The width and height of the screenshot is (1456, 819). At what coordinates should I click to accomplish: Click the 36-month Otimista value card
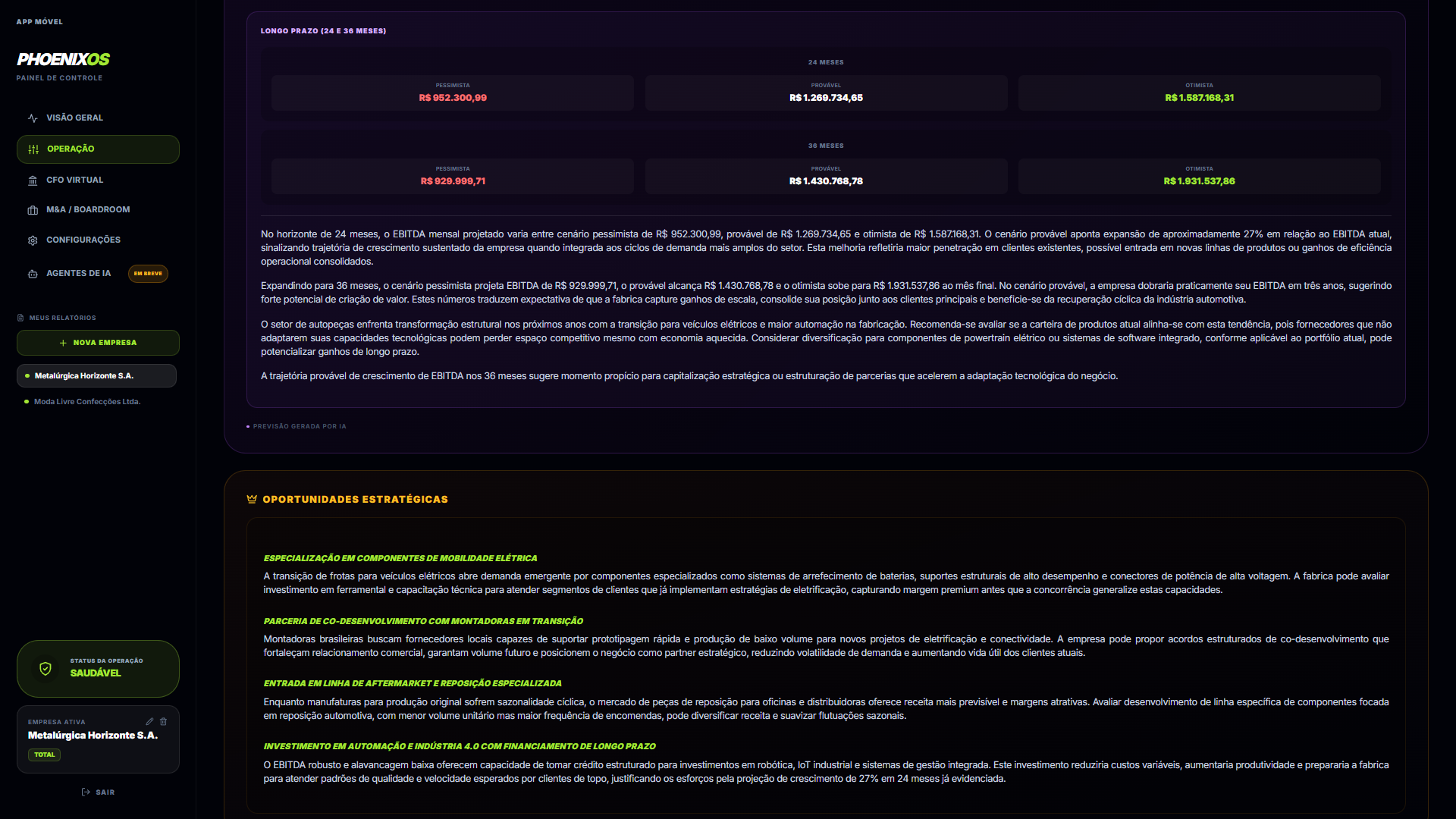click(1199, 176)
